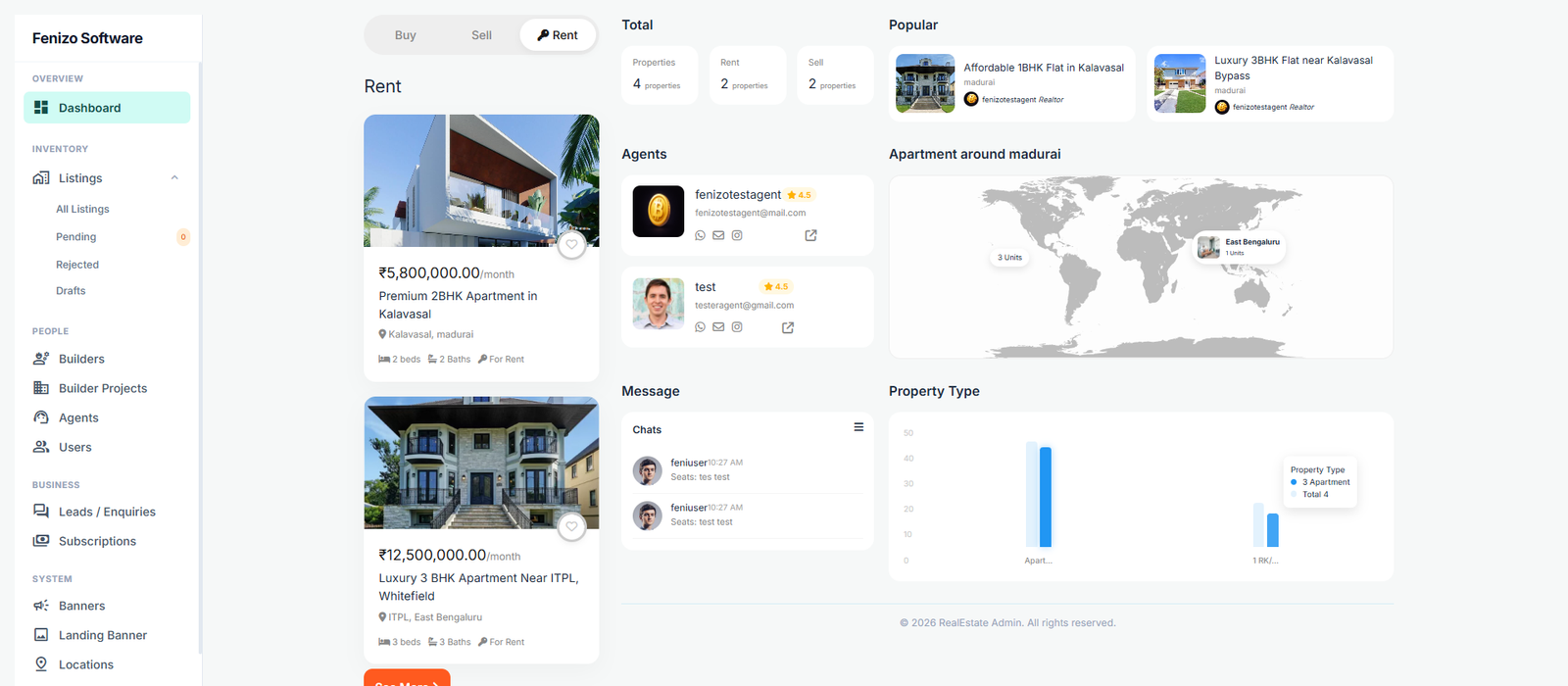The height and width of the screenshot is (686, 1568).
Task: Click the ₹5,800,000.00/month price
Action: click(446, 273)
